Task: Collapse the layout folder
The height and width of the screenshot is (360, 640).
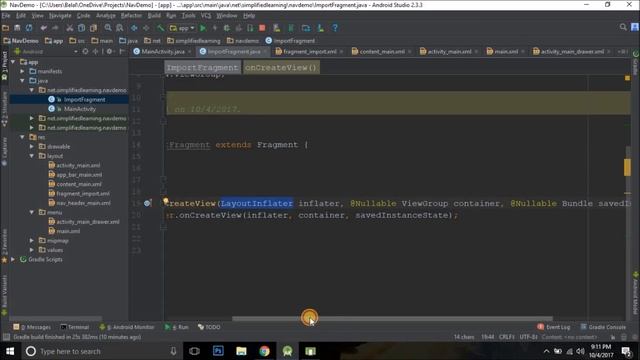Action: 32,156
